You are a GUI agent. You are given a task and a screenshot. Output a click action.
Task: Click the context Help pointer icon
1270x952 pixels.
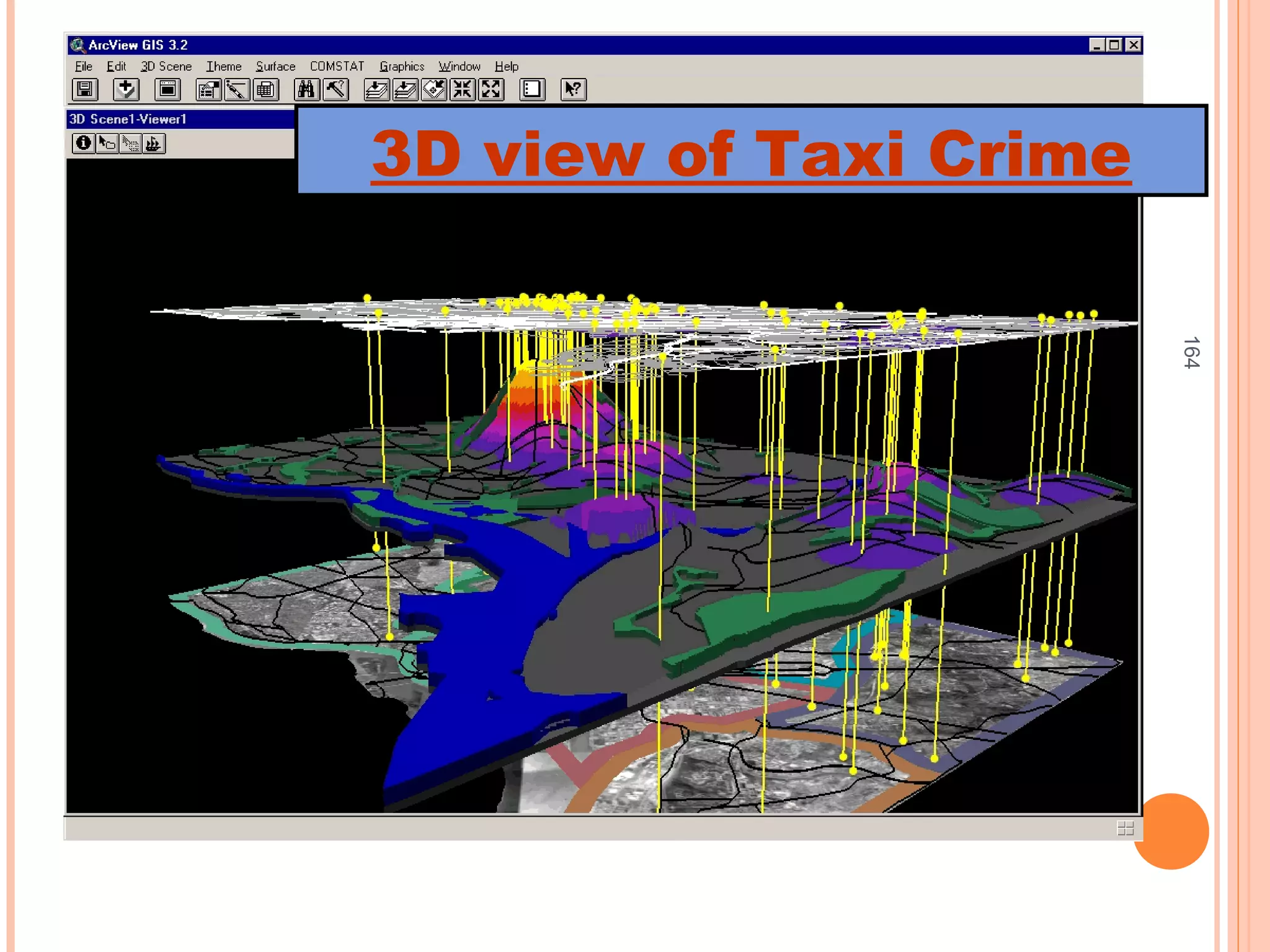(x=574, y=90)
